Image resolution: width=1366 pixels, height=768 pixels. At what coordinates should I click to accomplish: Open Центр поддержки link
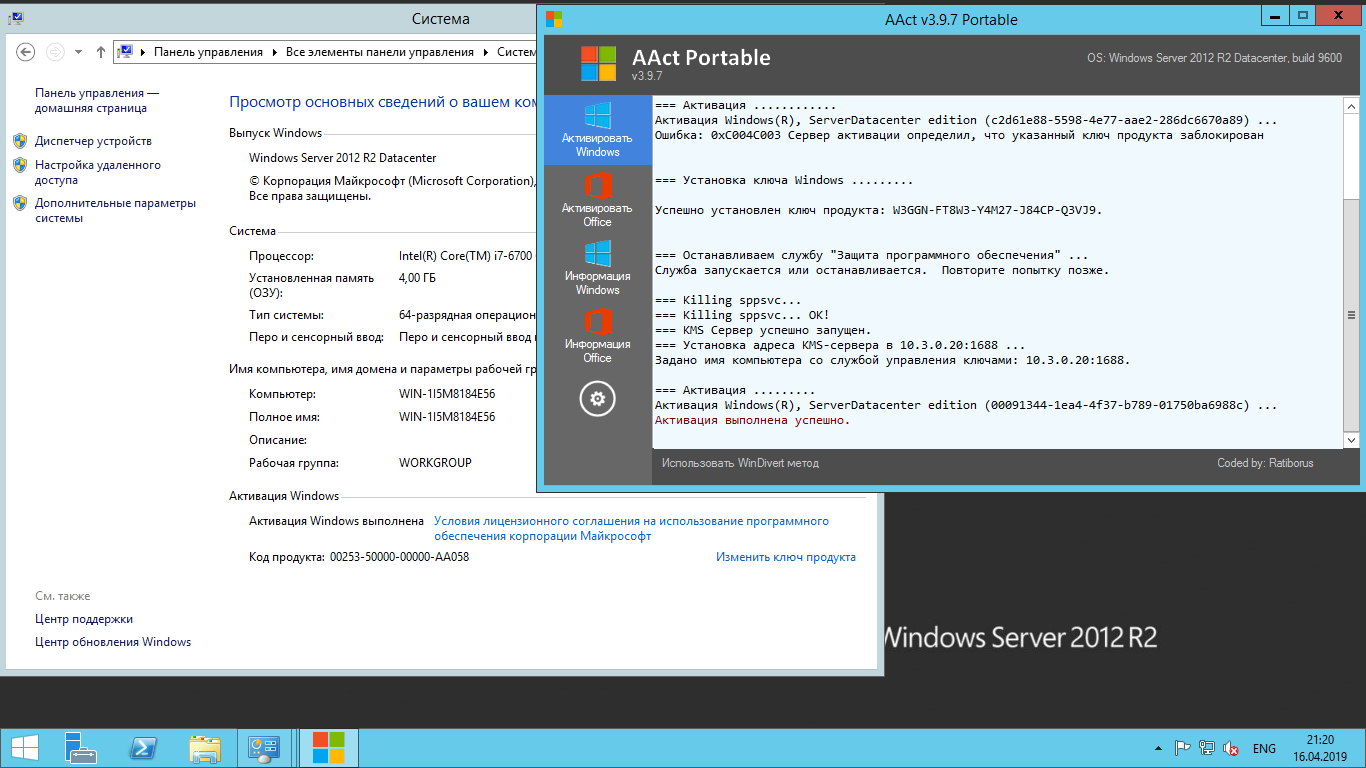point(84,619)
